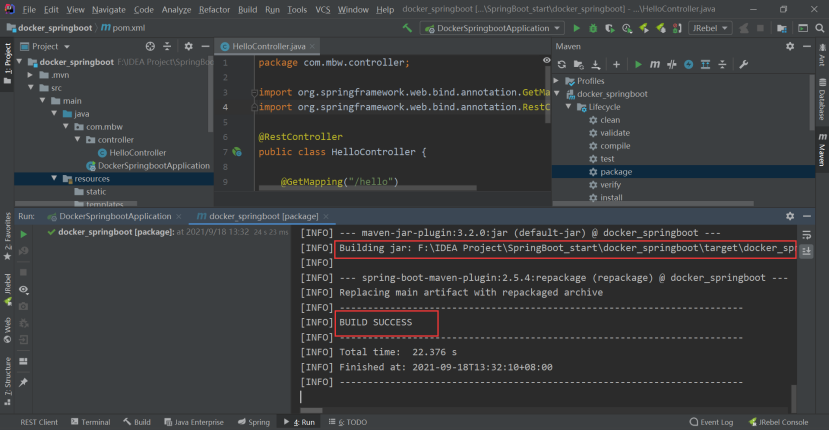Open the Event Log
The width and height of the screenshot is (830, 430).
pos(711,422)
